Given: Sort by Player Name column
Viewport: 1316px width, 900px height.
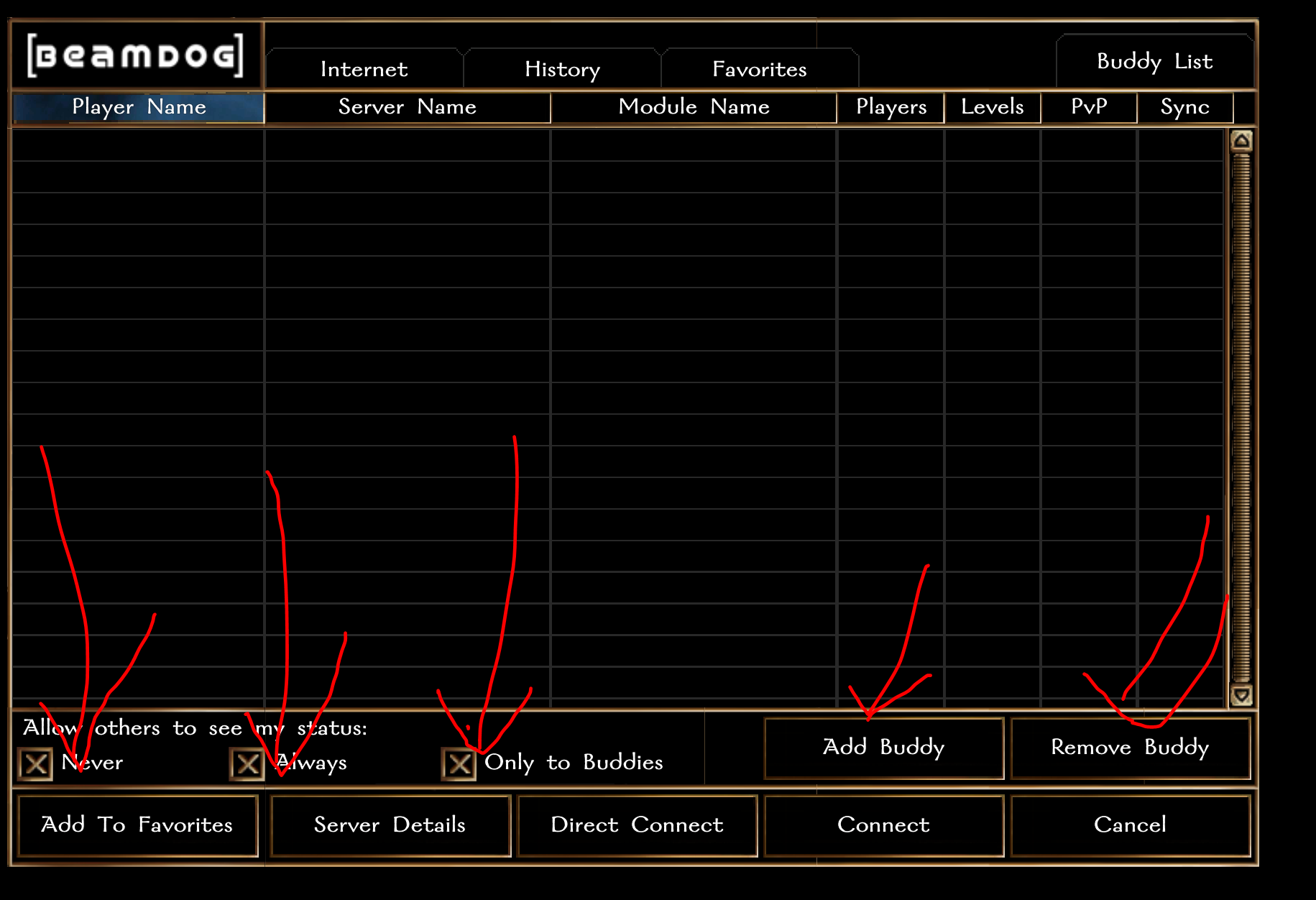Looking at the screenshot, I should coord(139,107).
